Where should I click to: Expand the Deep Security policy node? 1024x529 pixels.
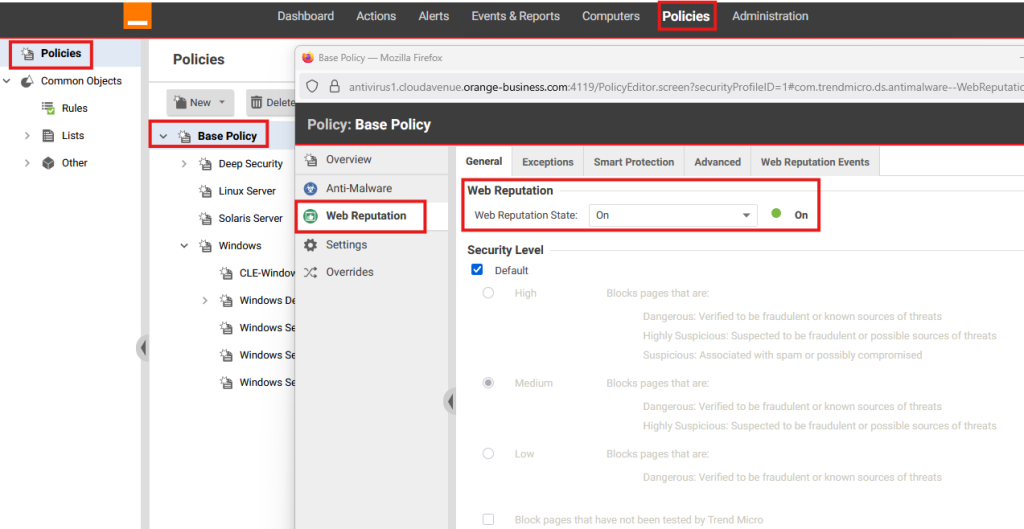[184, 164]
